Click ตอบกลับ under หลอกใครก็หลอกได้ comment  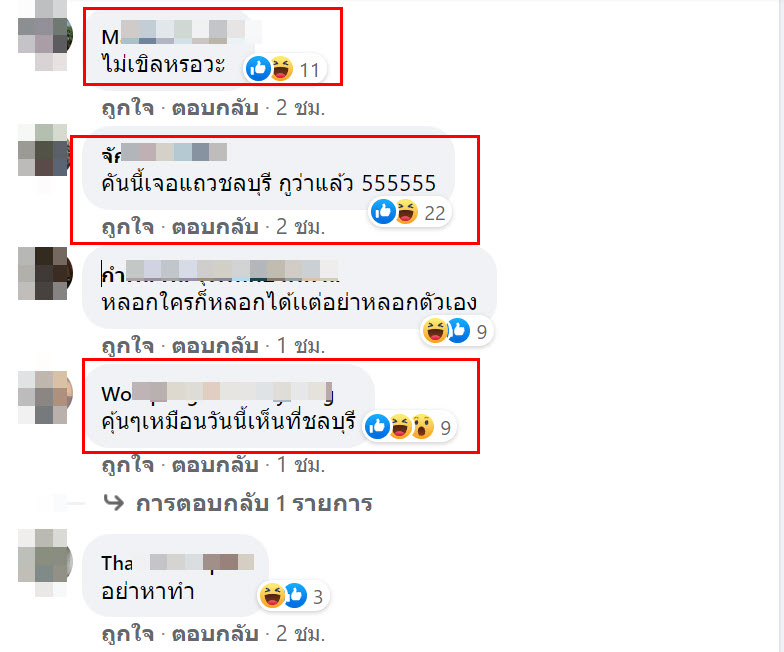point(215,346)
